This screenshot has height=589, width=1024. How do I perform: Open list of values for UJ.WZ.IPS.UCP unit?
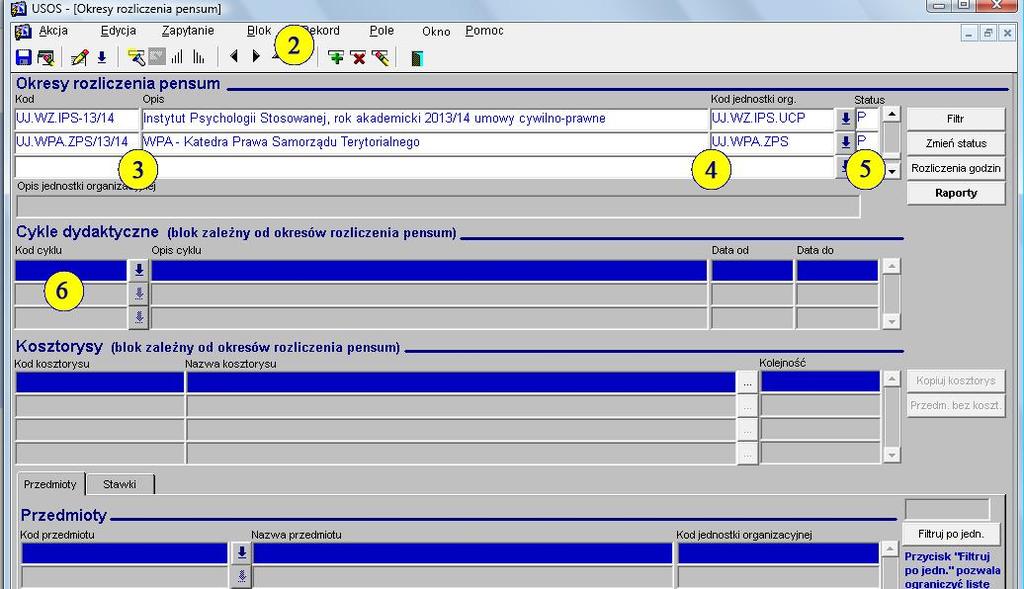point(845,119)
